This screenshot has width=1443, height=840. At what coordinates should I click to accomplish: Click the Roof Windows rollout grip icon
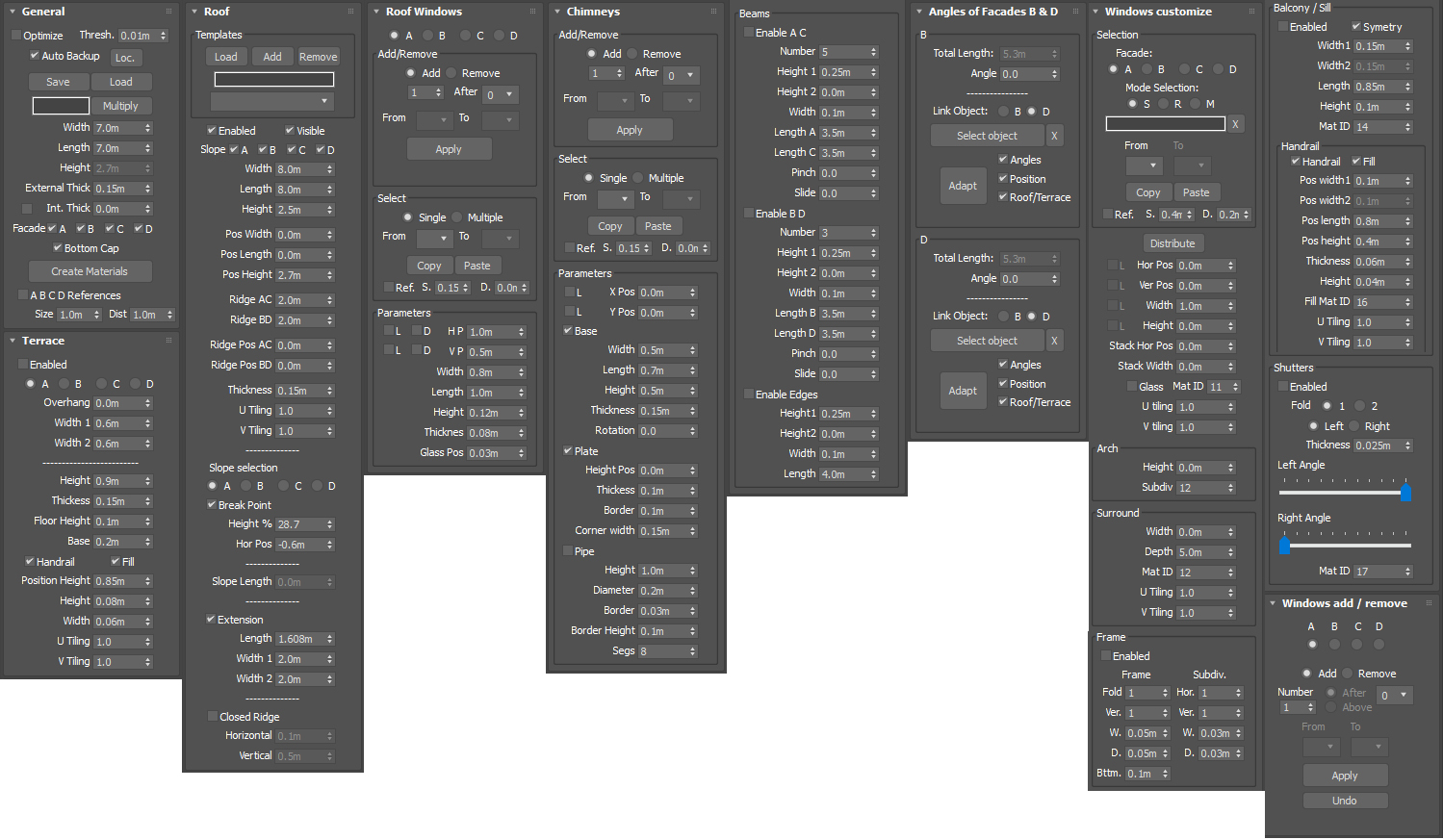coord(532,12)
